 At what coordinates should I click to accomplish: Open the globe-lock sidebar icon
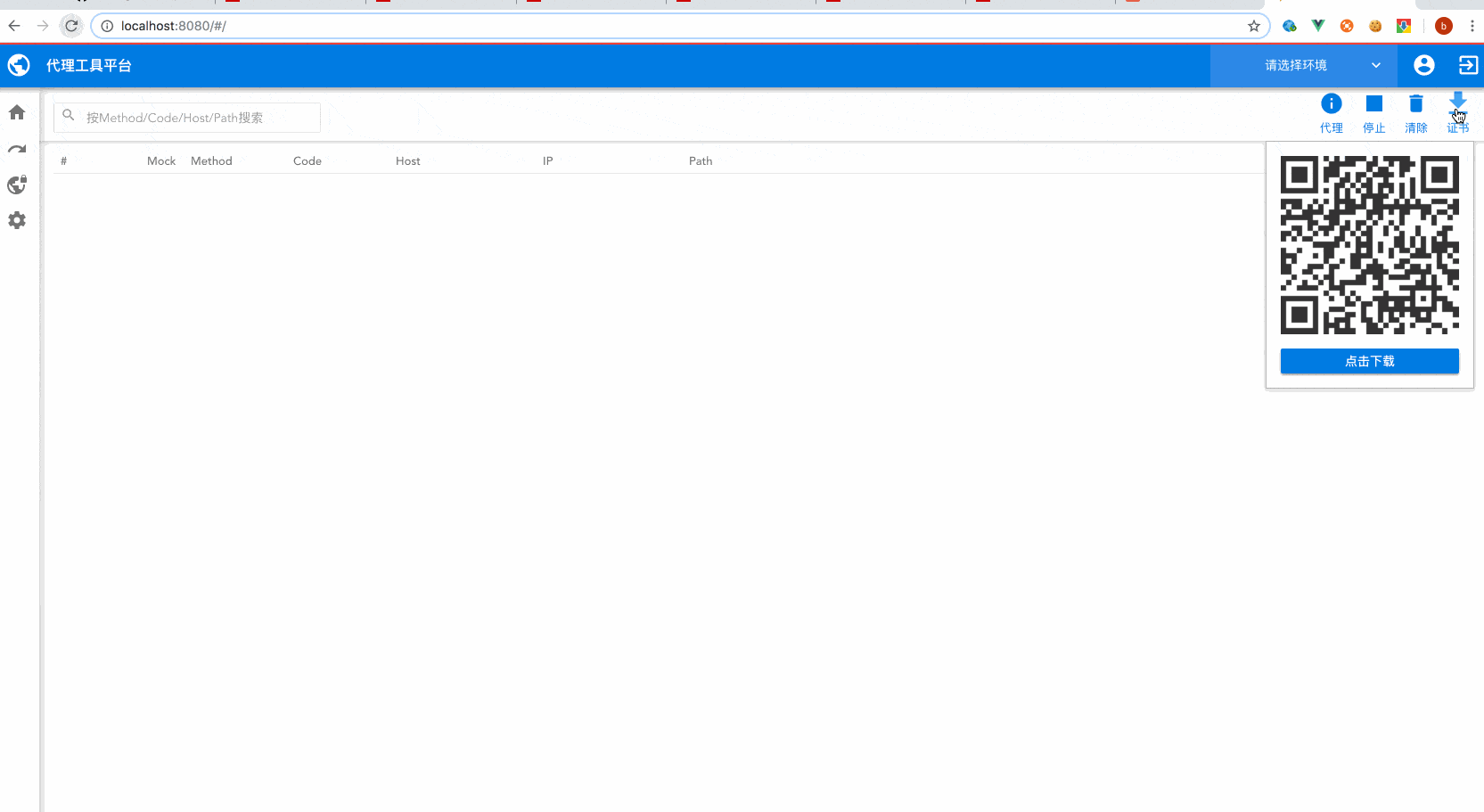17,185
